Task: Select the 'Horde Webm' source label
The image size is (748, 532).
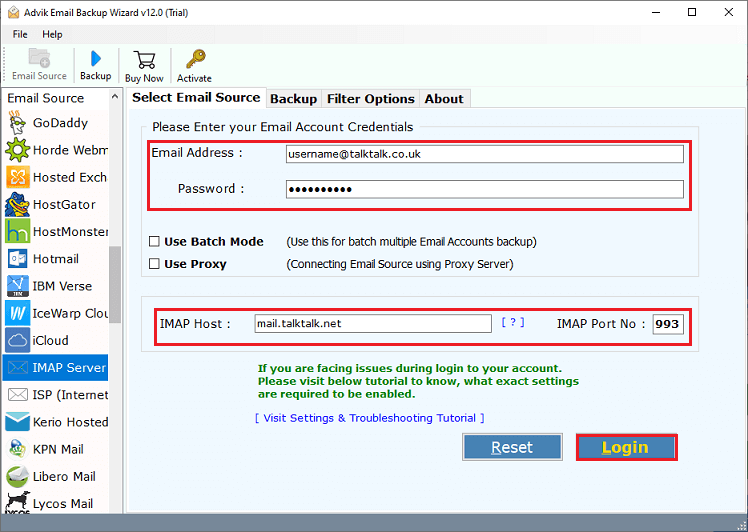Action: (x=70, y=150)
